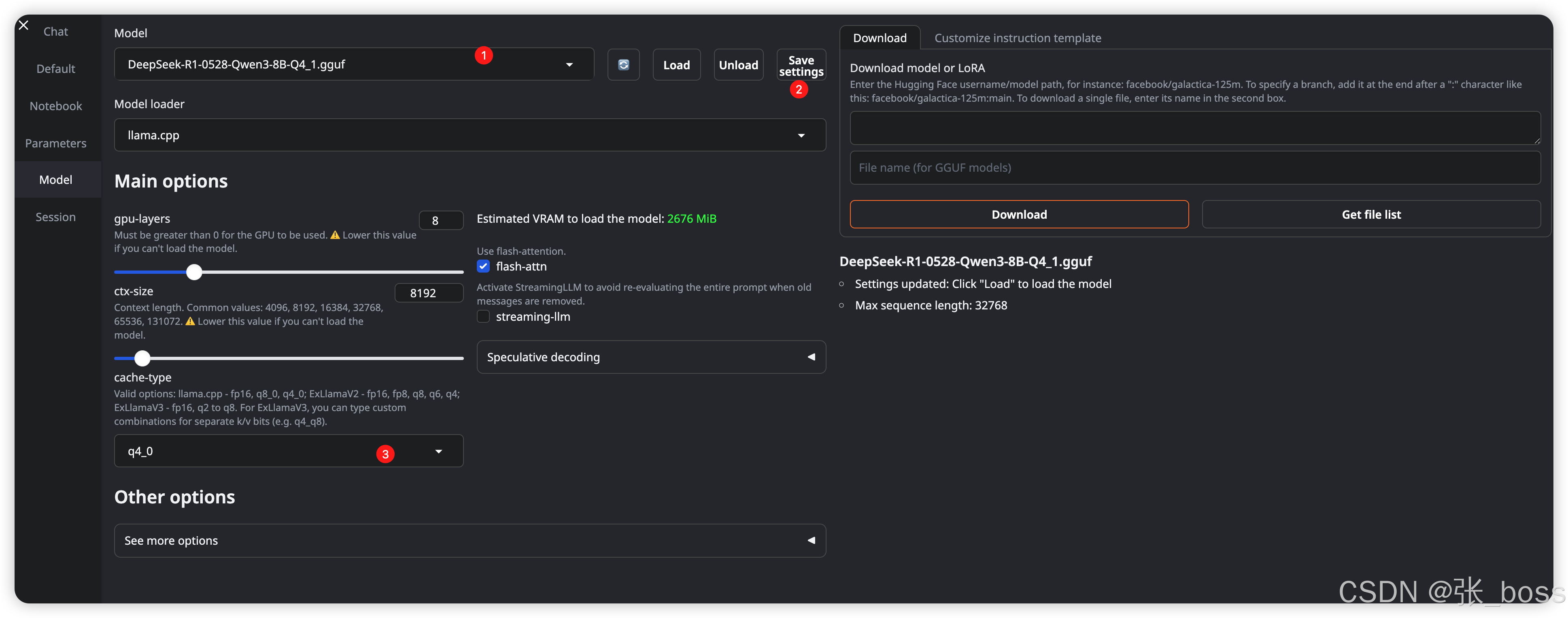
Task: Click the File name for GGUF field
Action: (x=1194, y=167)
